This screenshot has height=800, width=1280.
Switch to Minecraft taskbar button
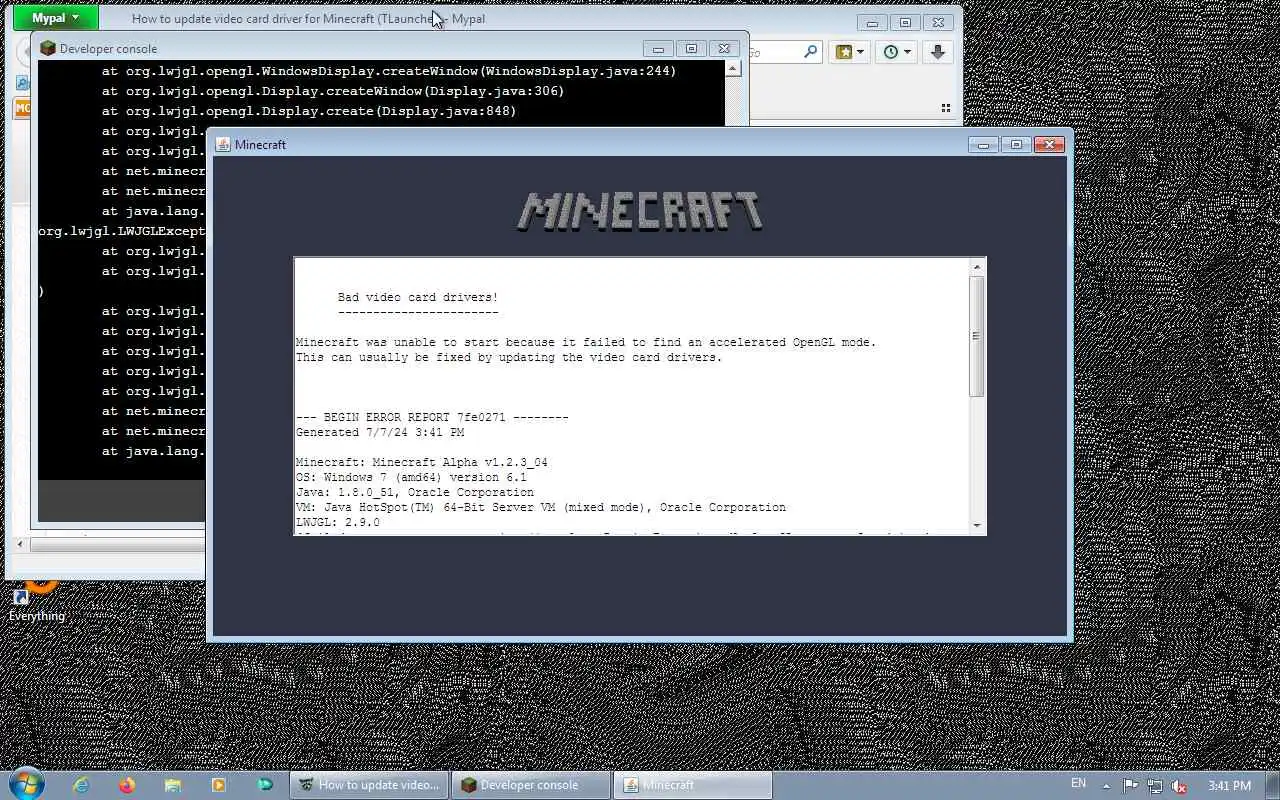click(692, 785)
